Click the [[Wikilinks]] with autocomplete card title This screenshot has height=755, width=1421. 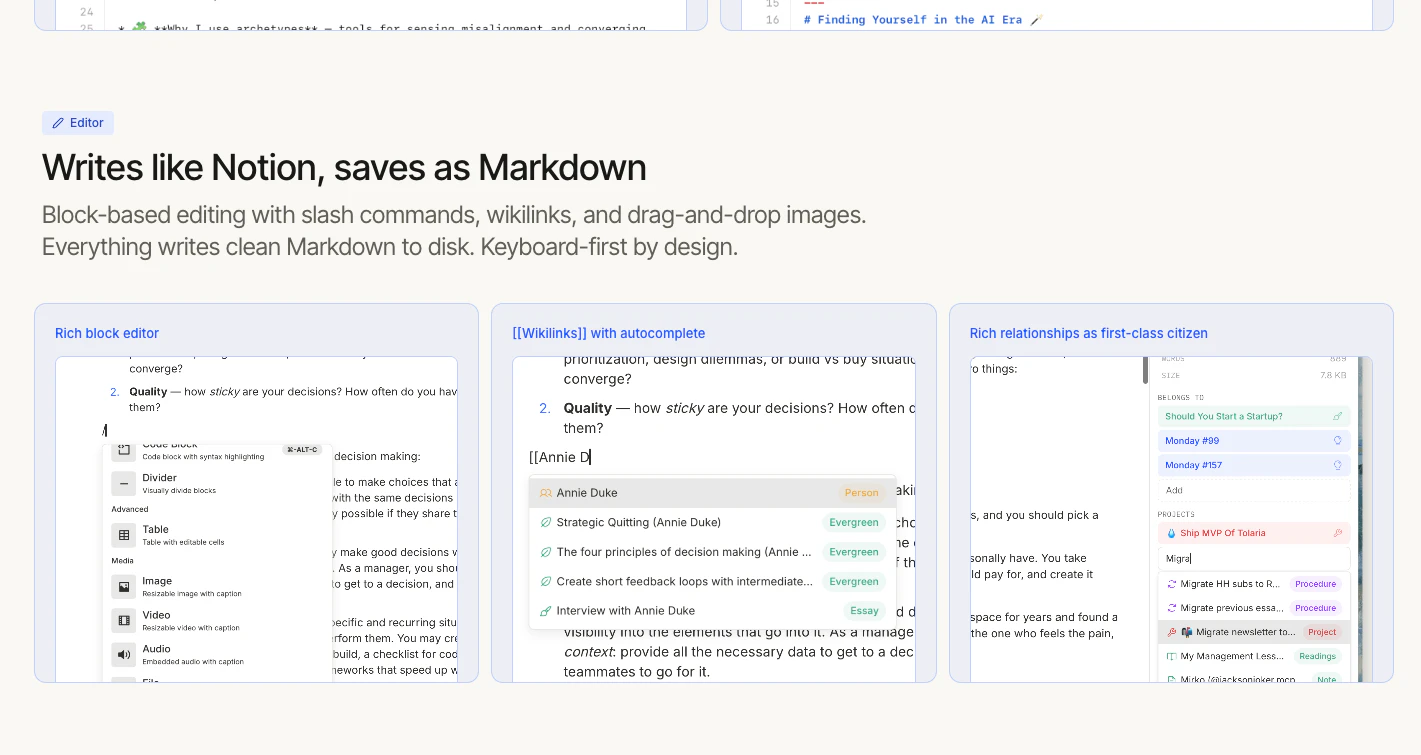609,333
